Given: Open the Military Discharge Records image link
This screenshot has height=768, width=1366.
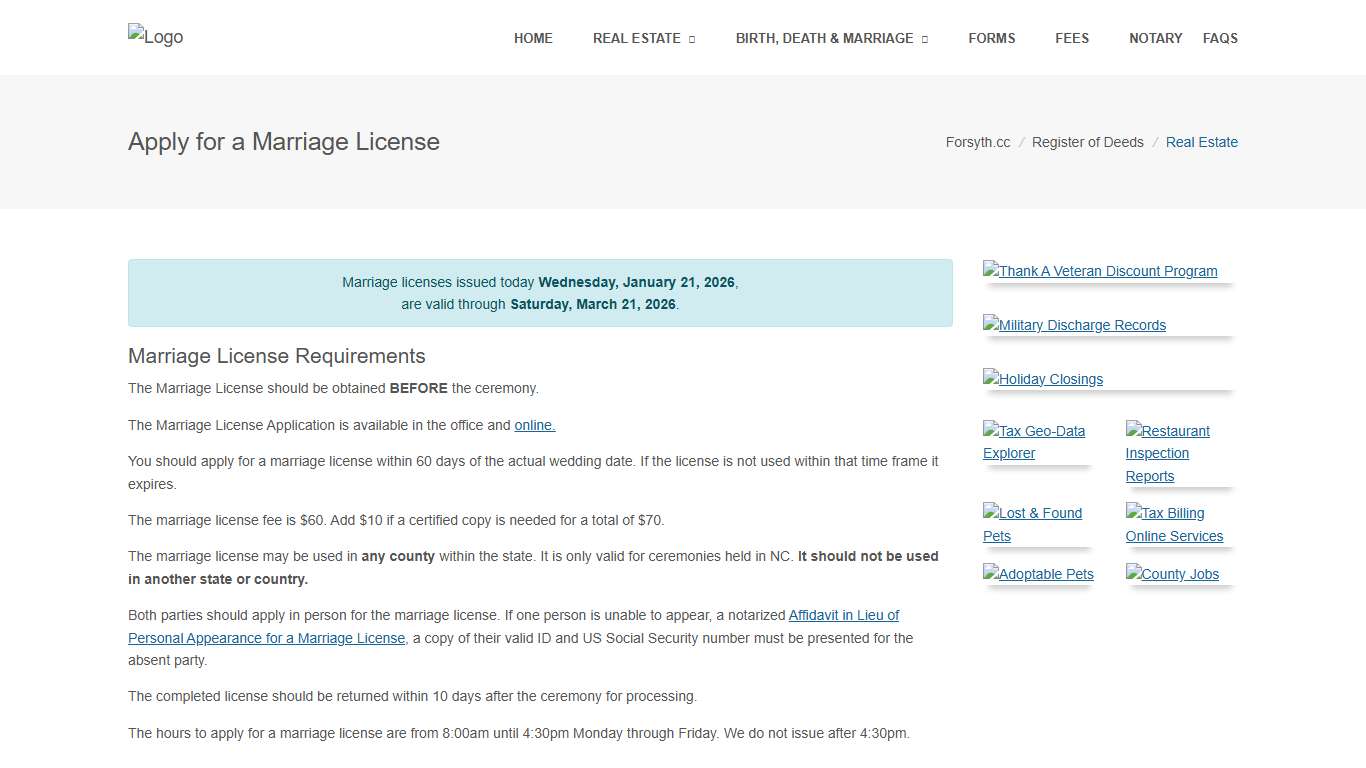Looking at the screenshot, I should [x=1074, y=325].
